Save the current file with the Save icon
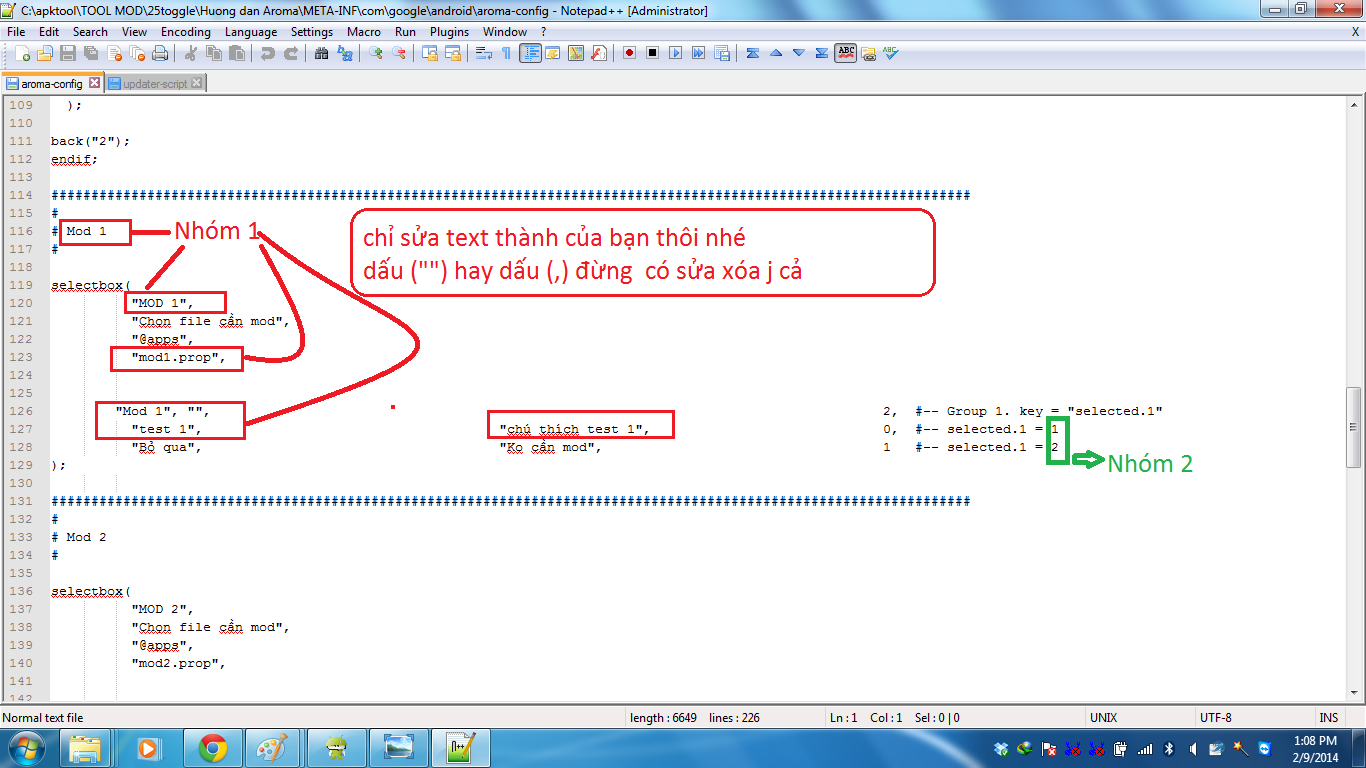1366x768 pixels. click(68, 53)
